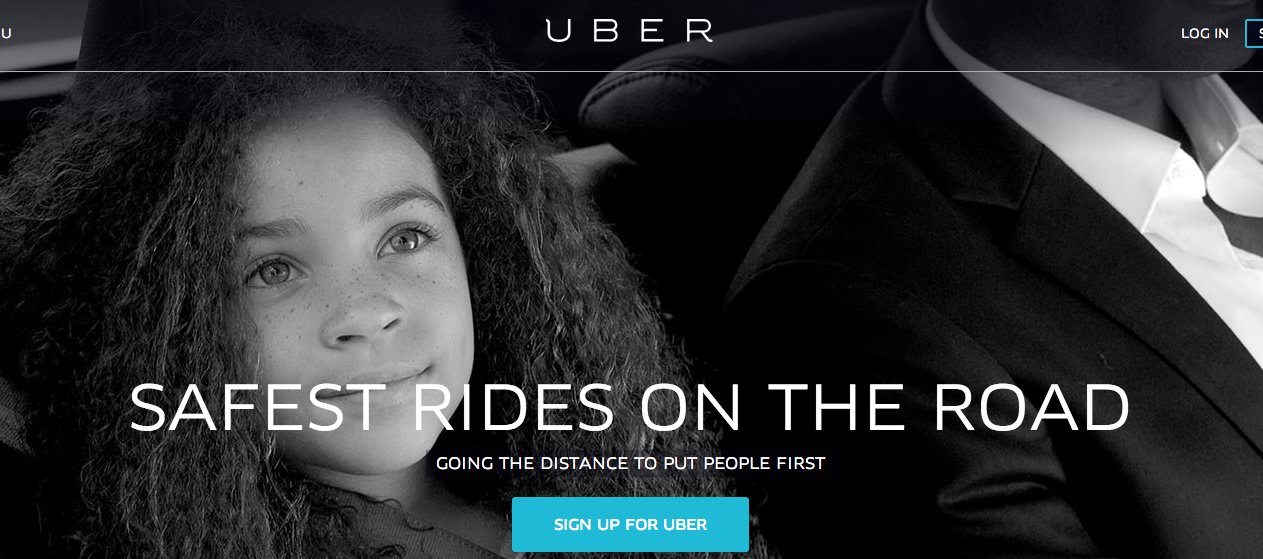Click the letter R of UBER logo
Image resolution: width=1263 pixels, height=559 pixels.
(x=699, y=31)
